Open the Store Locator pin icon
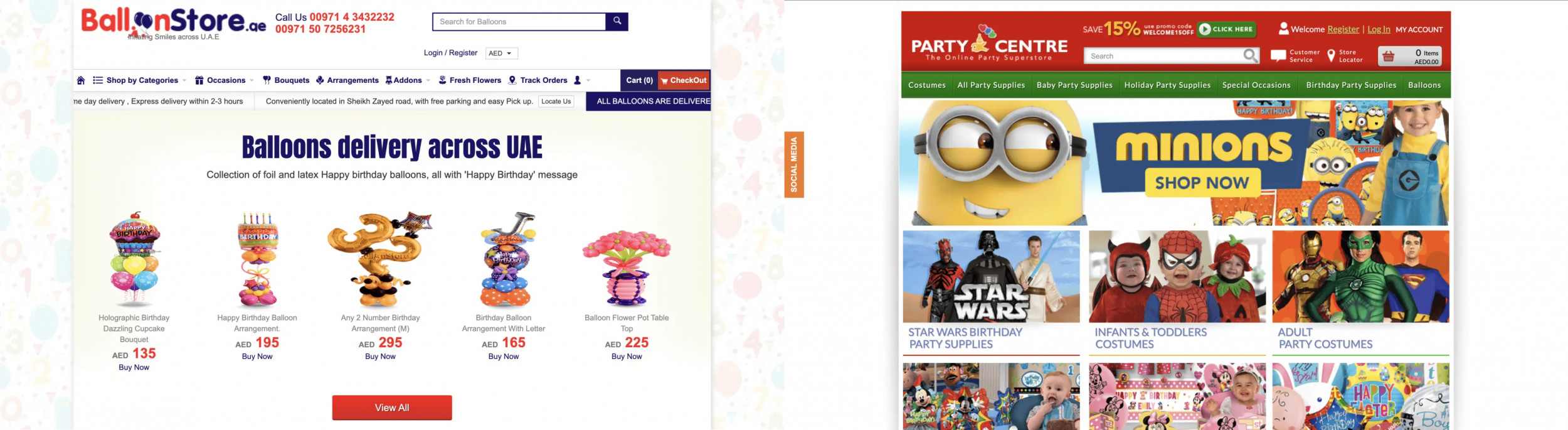This screenshot has width=1568, height=430. point(1331,56)
